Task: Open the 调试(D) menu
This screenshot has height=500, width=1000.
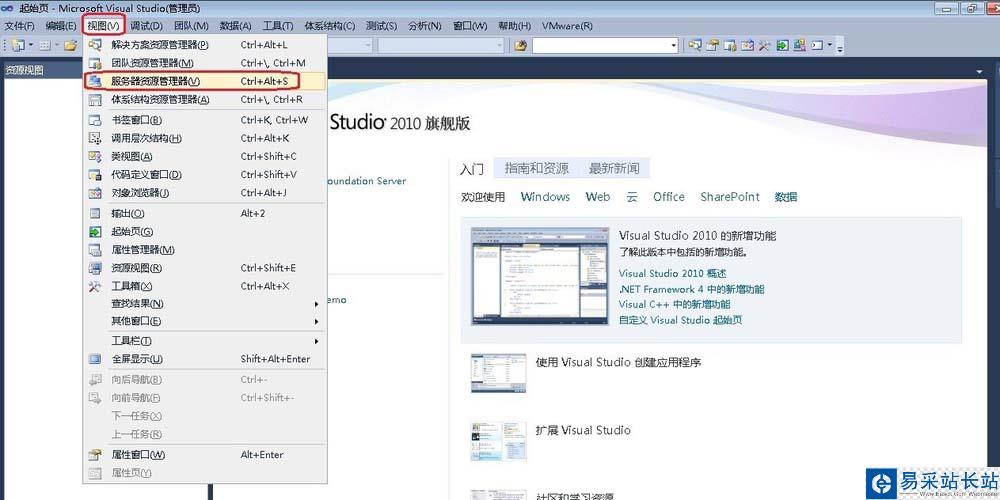Action: click(147, 26)
